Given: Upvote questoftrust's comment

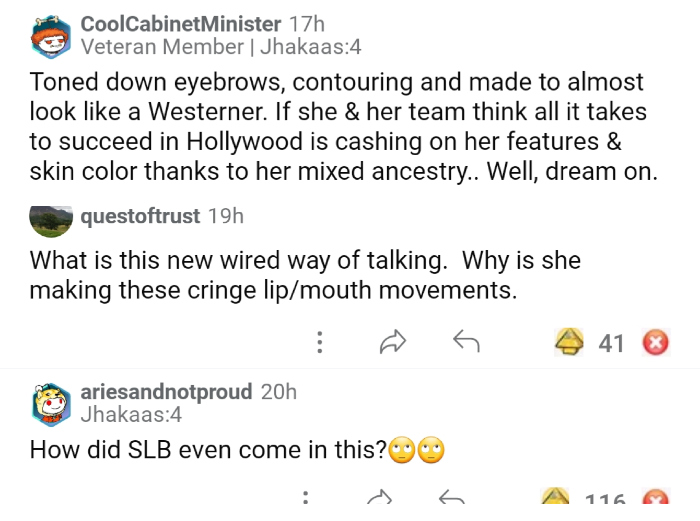Looking at the screenshot, I should [571, 343].
